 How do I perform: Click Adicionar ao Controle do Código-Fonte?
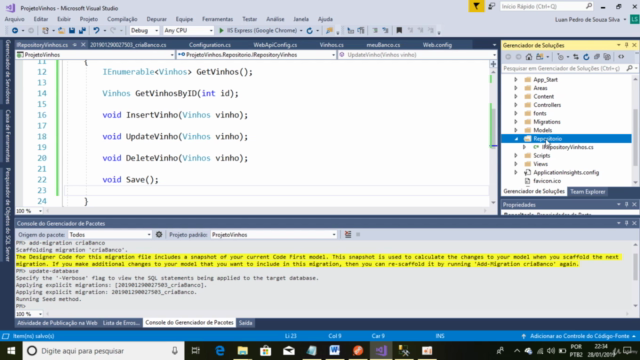[579, 336]
